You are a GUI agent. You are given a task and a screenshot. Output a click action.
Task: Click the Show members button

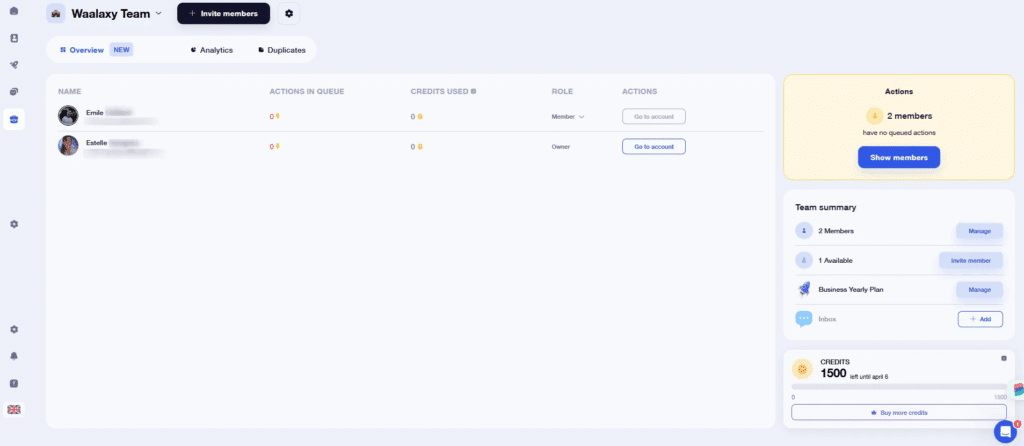coord(899,157)
